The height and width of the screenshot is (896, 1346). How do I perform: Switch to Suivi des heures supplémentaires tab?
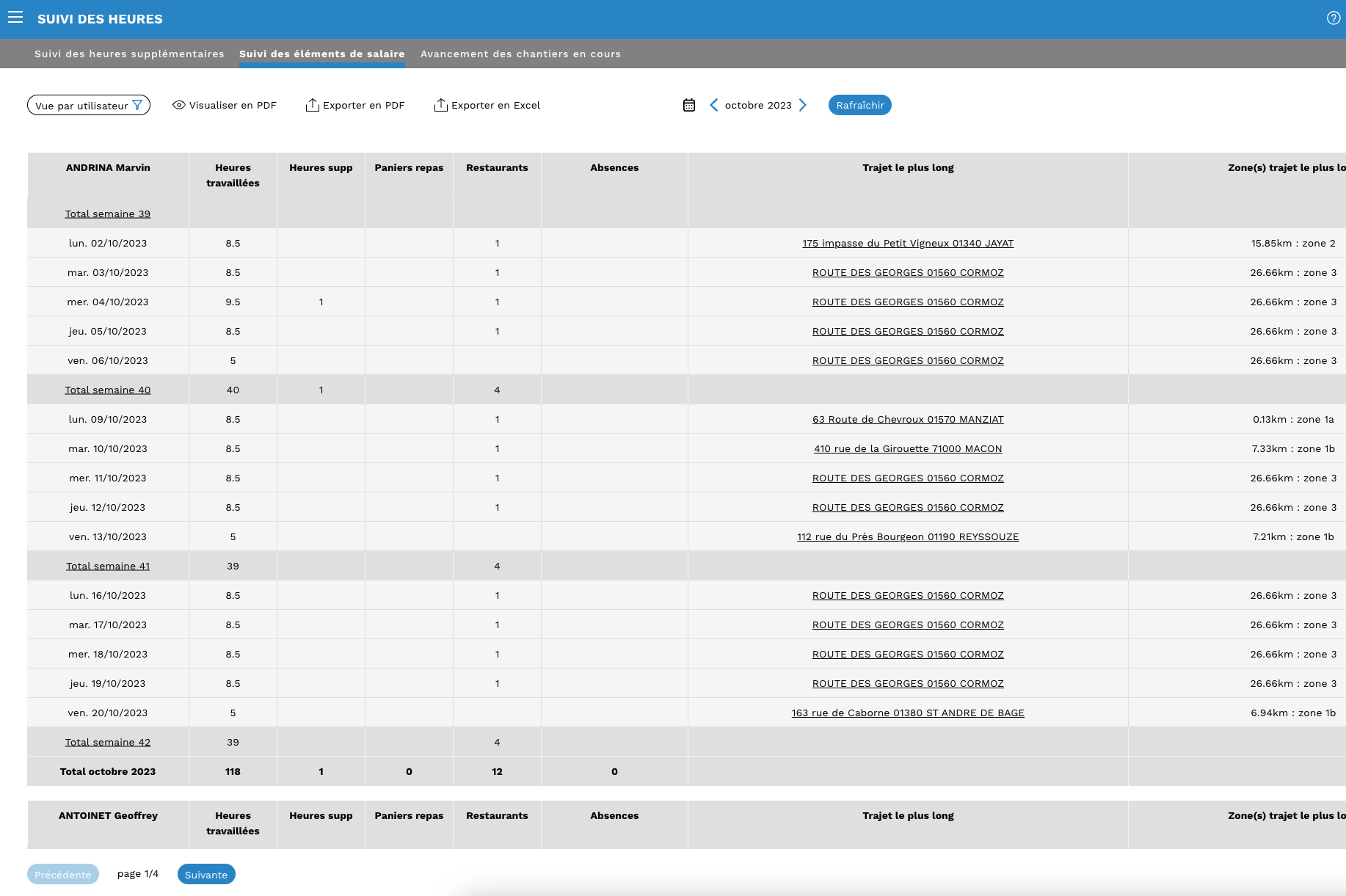[x=129, y=54]
